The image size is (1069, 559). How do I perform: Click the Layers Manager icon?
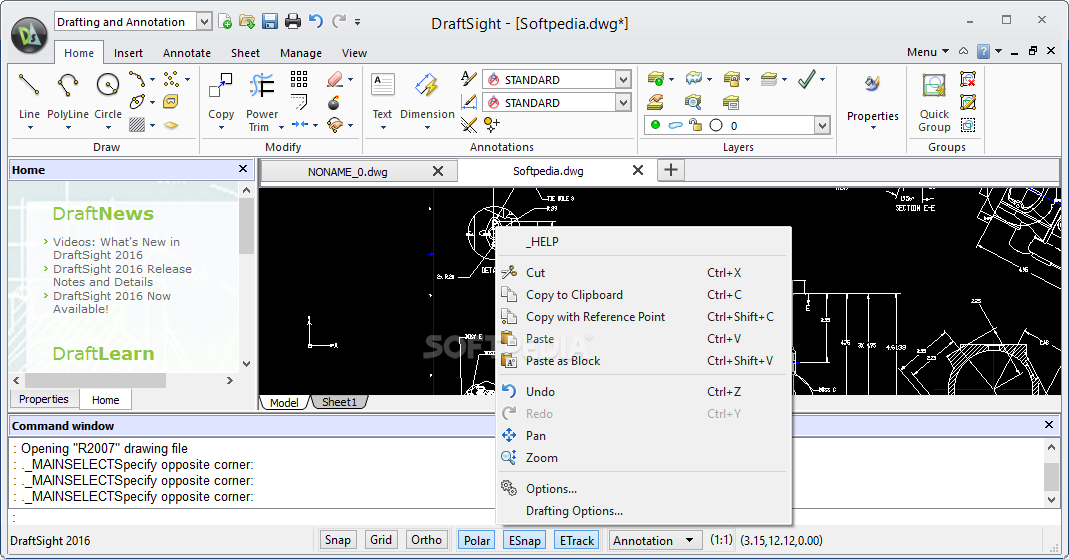click(655, 79)
